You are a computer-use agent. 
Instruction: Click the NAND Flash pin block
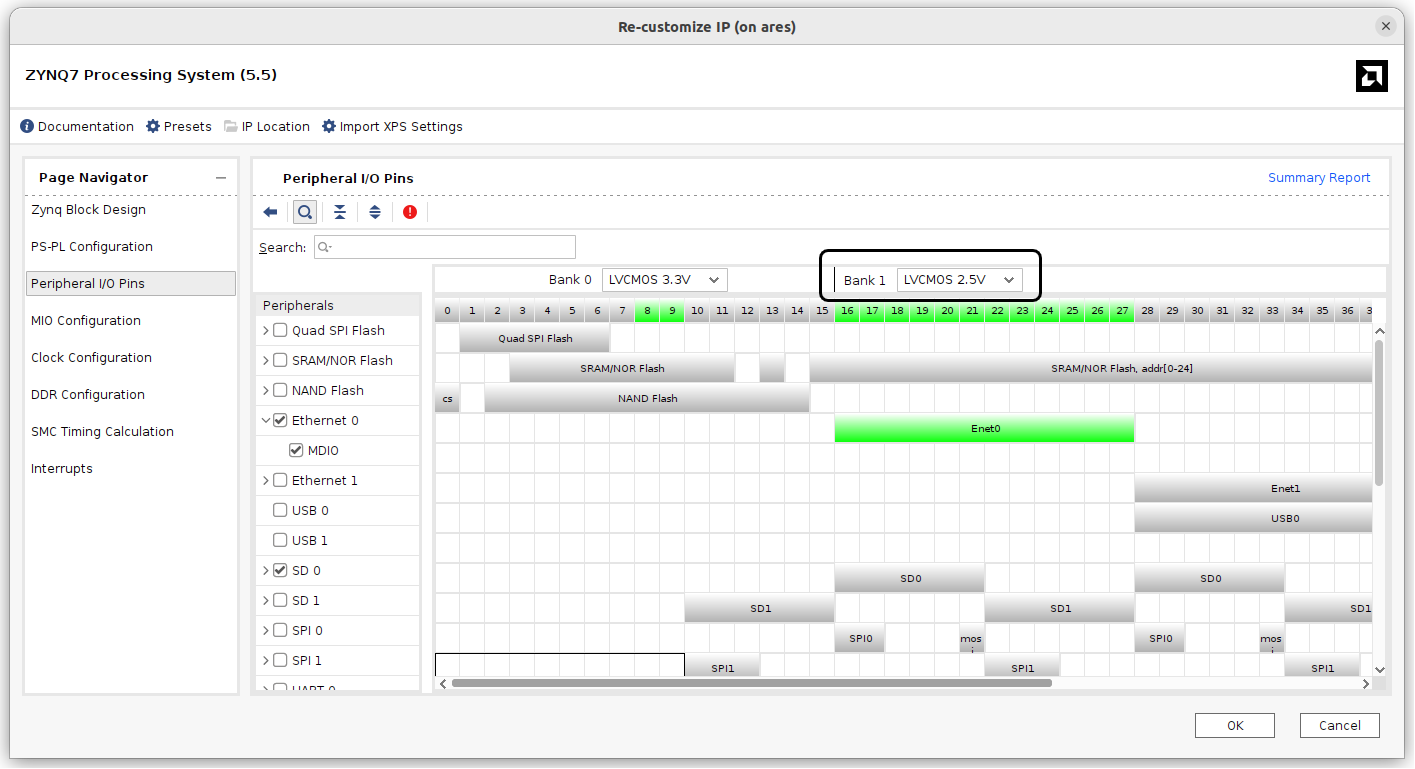tap(647, 398)
